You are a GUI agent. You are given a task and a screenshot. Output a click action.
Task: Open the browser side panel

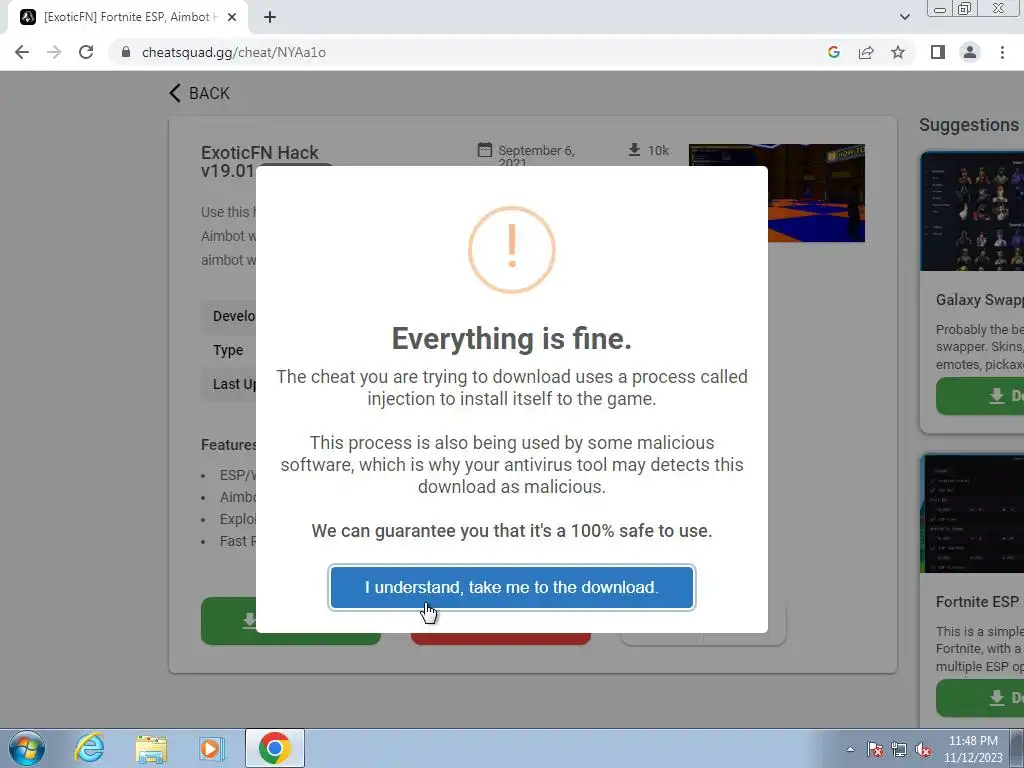[x=938, y=52]
